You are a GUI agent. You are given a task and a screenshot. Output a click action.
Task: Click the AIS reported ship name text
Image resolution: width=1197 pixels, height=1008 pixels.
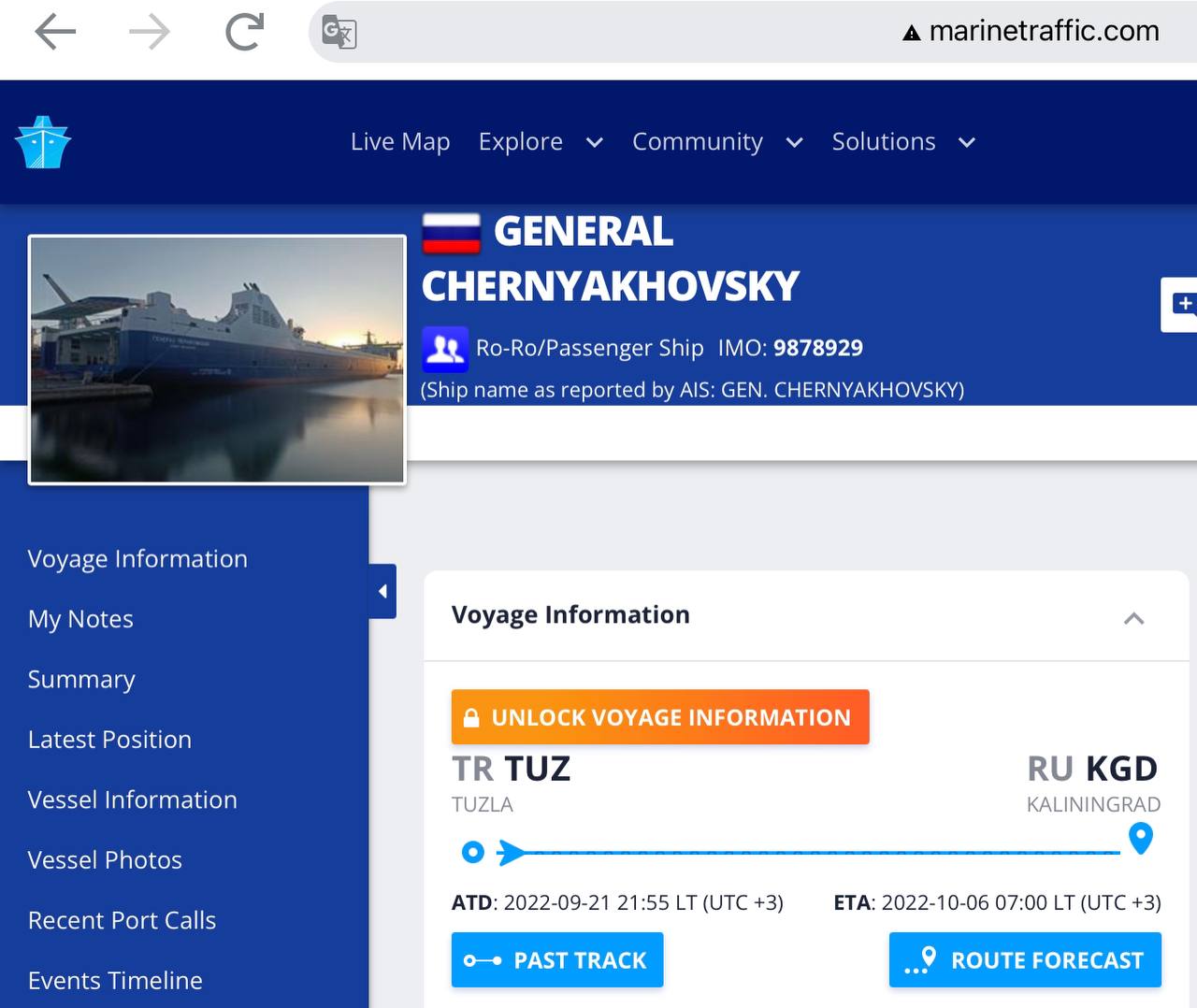tap(692, 389)
